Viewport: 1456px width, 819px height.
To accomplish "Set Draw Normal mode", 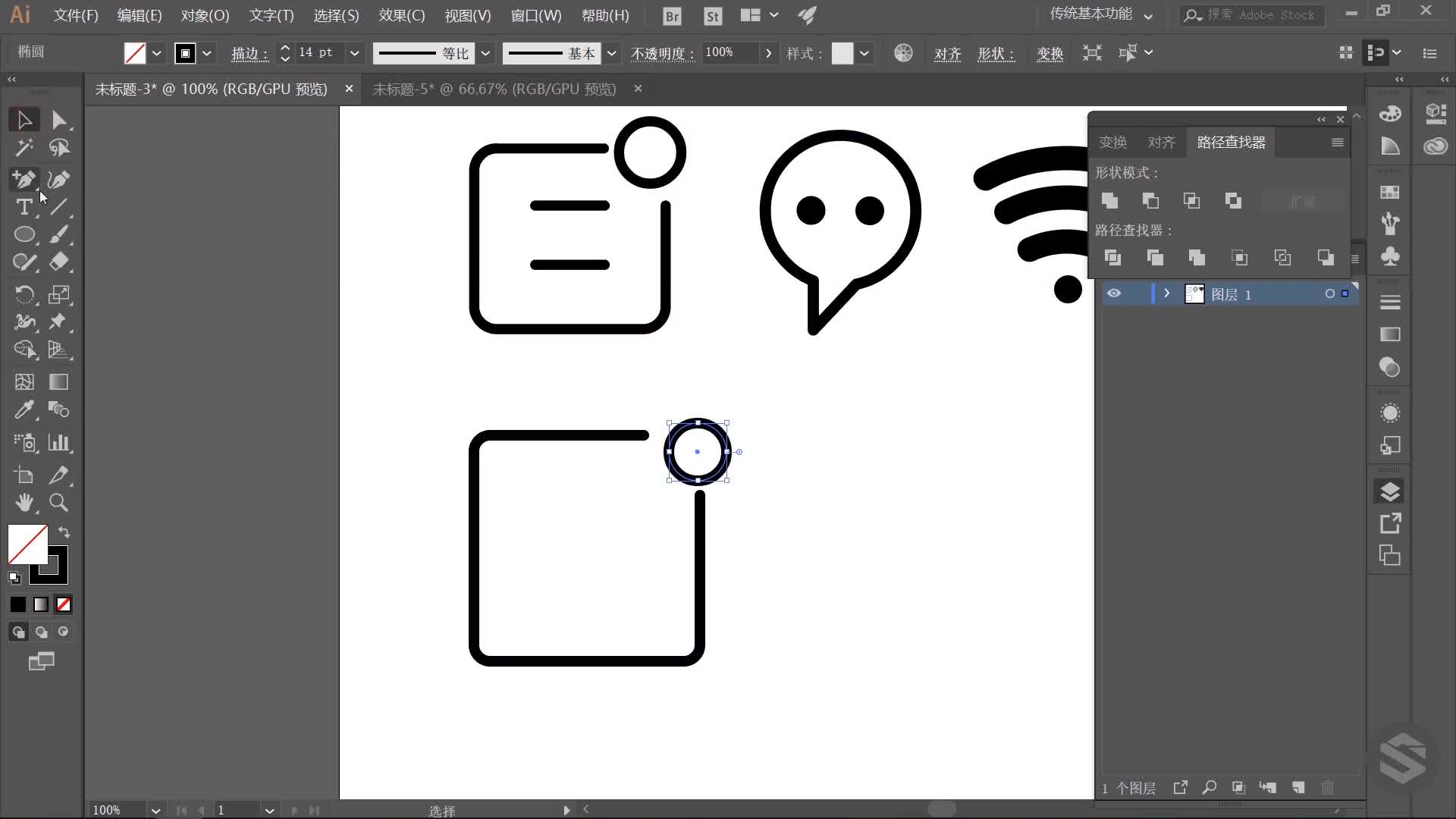I will tap(18, 632).
